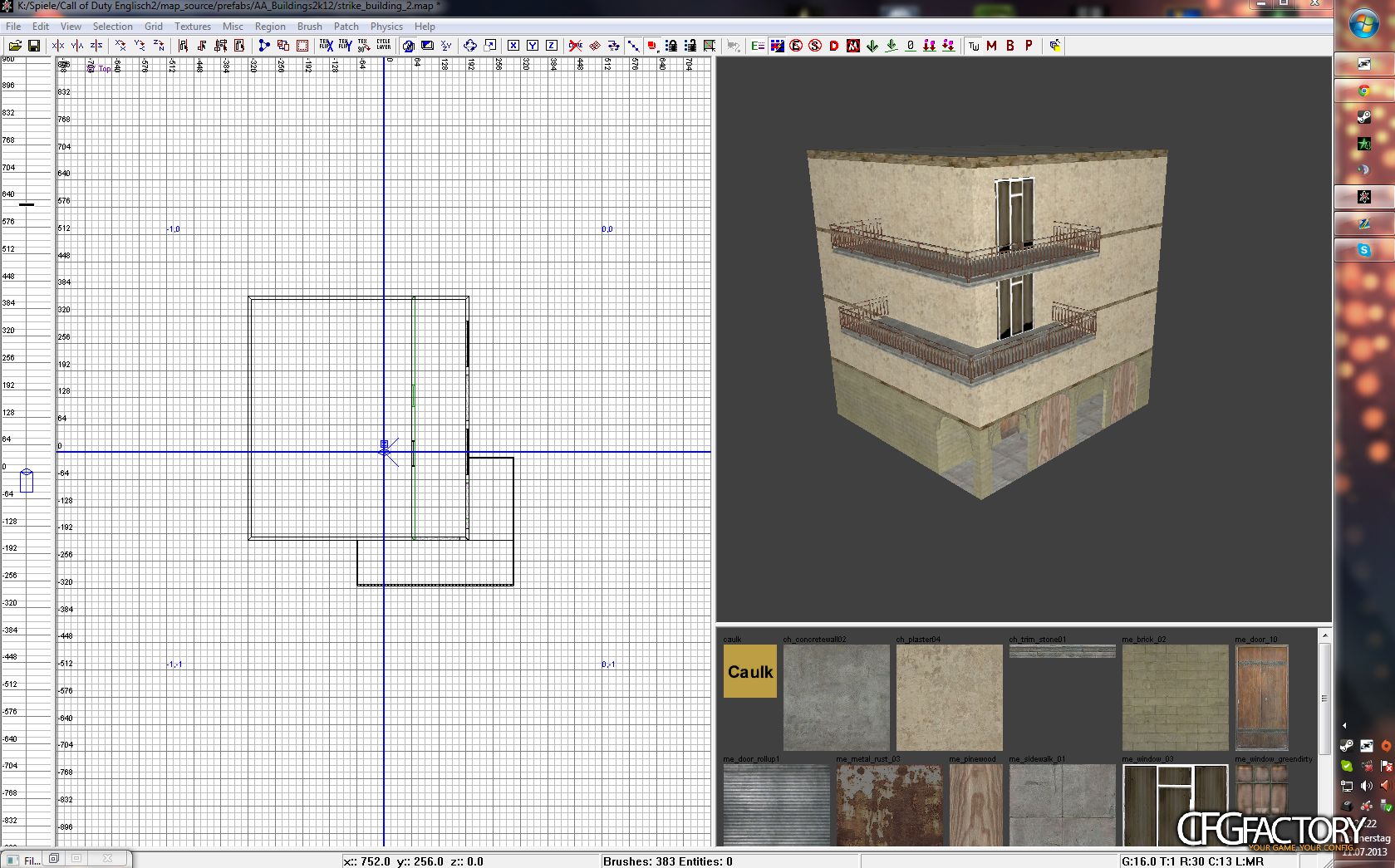This screenshot has width=1395, height=868.
Task: Rotate selection around Y axis
Action: tap(140, 46)
